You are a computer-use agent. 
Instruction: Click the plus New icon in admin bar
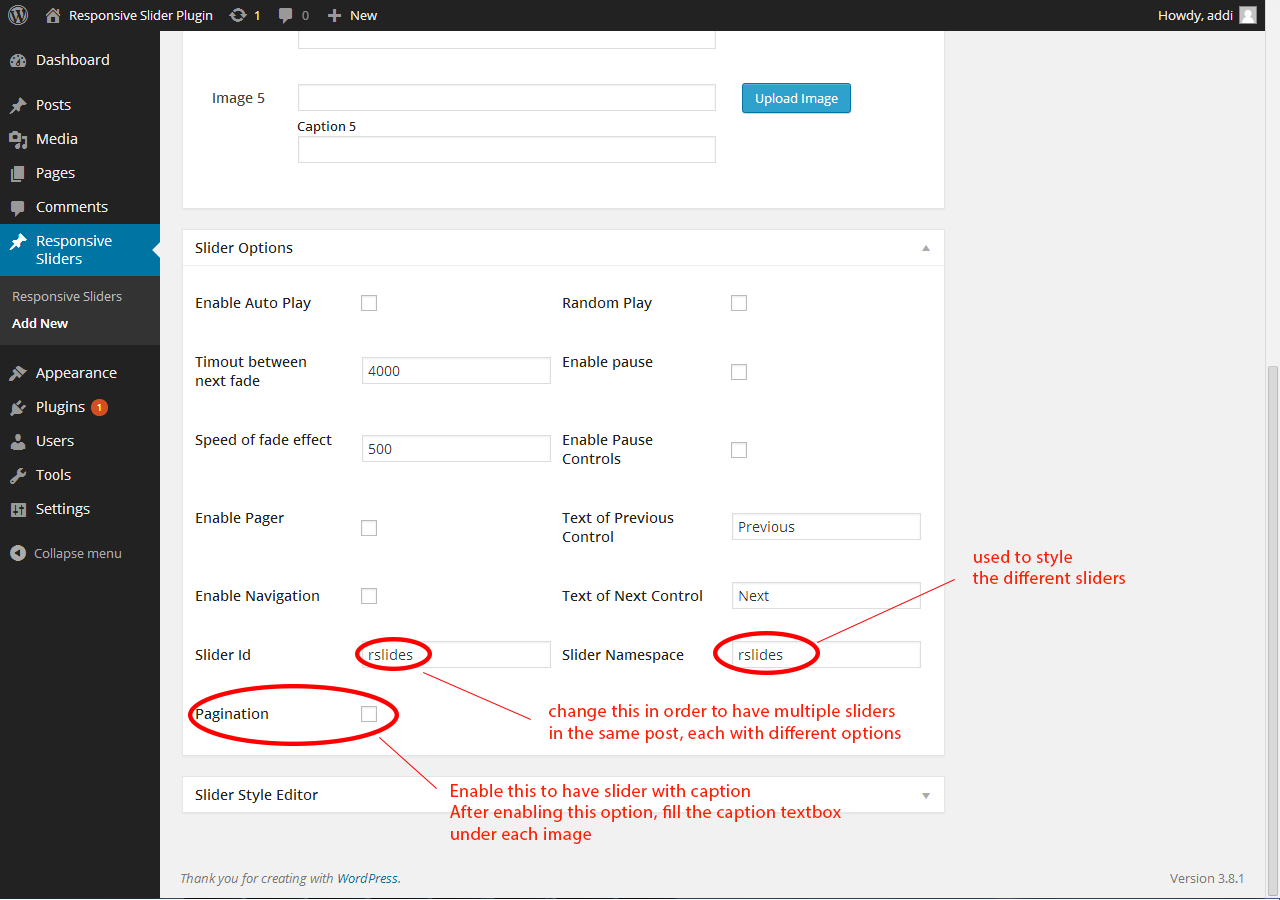[x=335, y=15]
